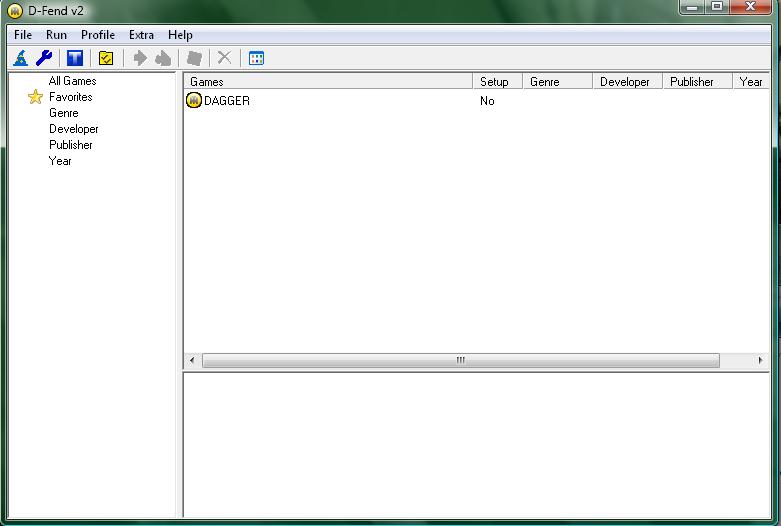Sort by the Games column header
This screenshot has width=781, height=526.
328,82
